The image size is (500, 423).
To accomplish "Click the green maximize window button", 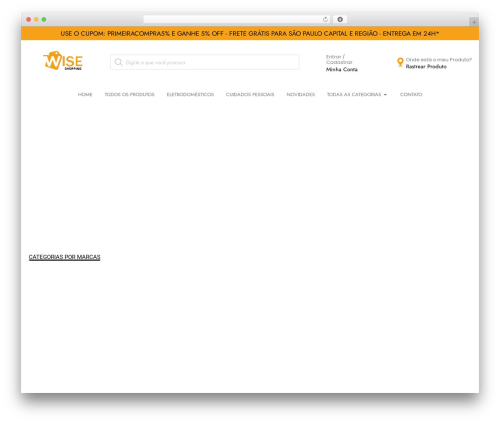I will click(44, 20).
